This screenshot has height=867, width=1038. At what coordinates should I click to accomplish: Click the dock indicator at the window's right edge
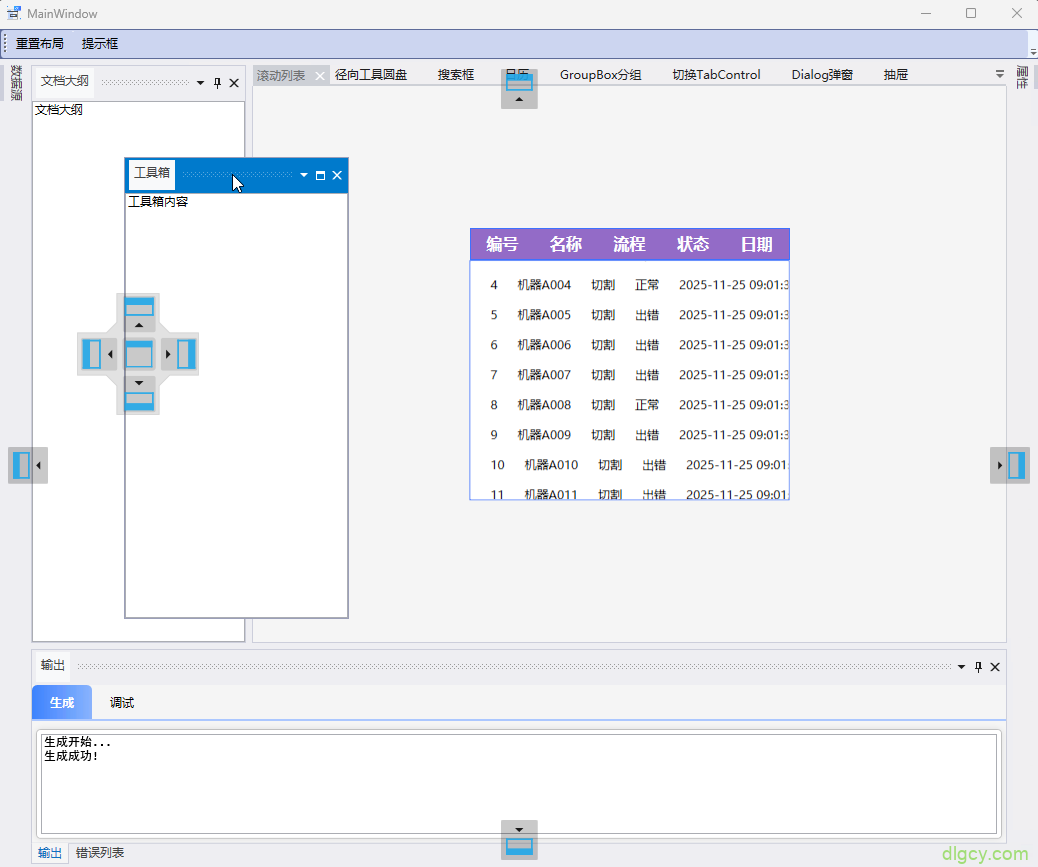[x=1010, y=465]
